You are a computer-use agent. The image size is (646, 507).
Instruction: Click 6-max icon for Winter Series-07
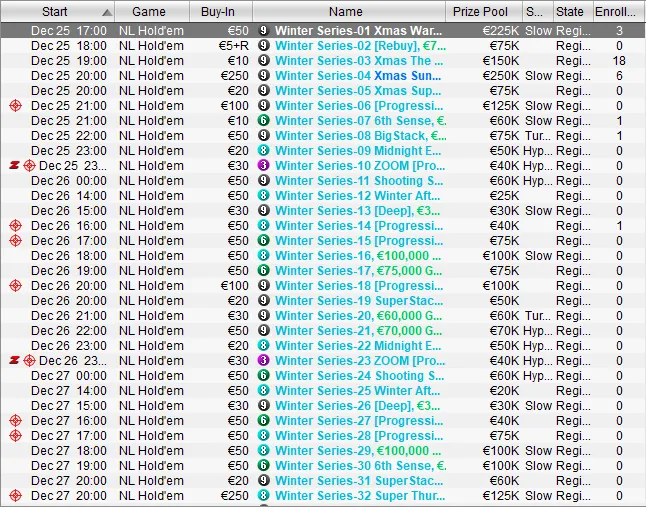[x=264, y=120]
